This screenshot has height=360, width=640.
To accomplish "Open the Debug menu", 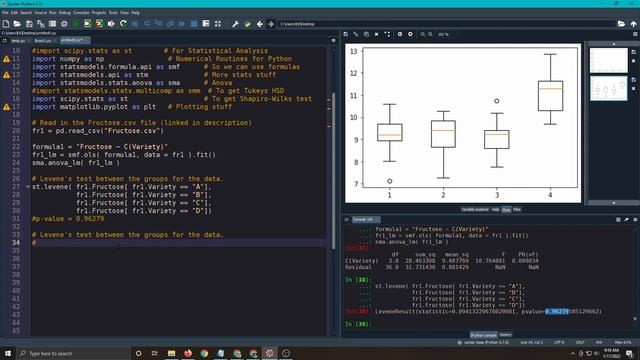I will (x=64, y=13).
